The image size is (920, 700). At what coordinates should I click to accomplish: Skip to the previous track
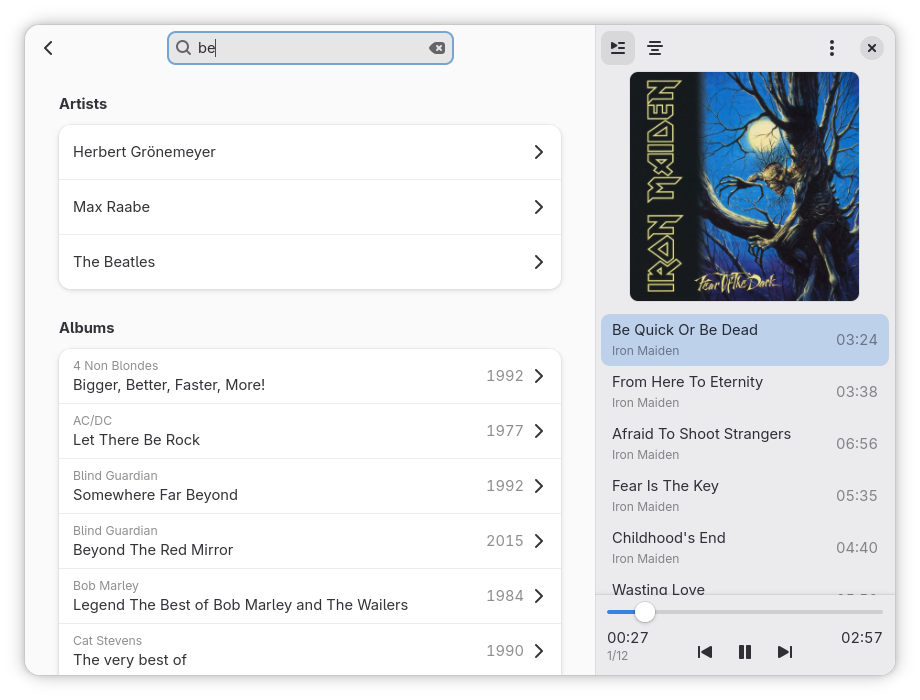click(705, 652)
